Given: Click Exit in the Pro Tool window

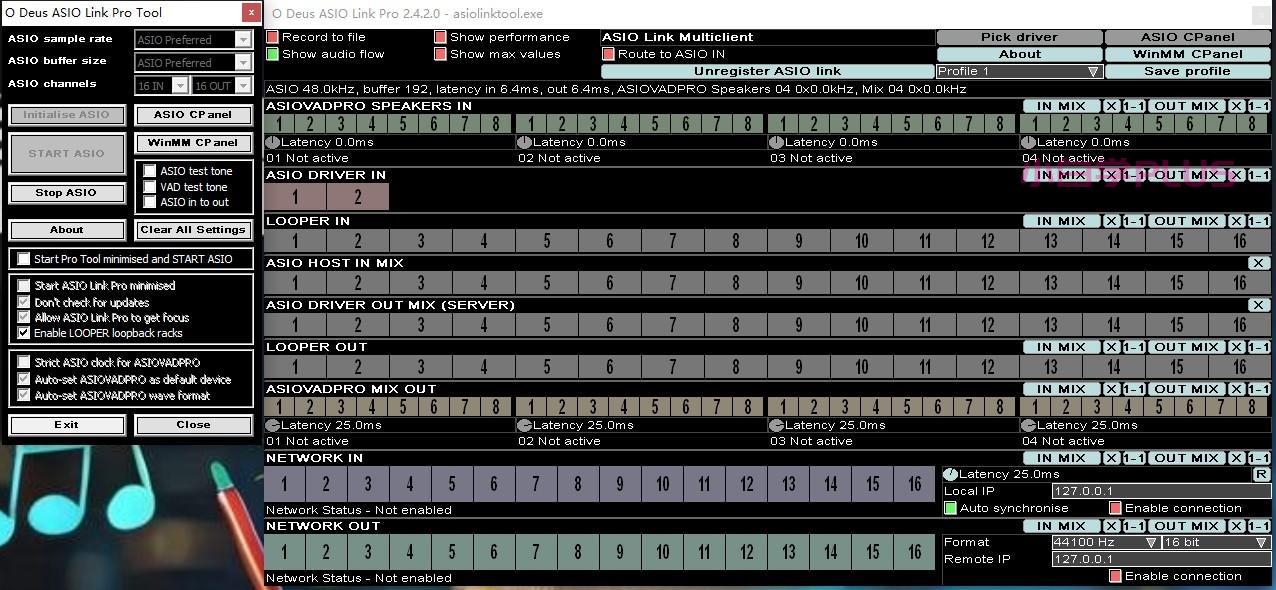Looking at the screenshot, I should 66,425.
